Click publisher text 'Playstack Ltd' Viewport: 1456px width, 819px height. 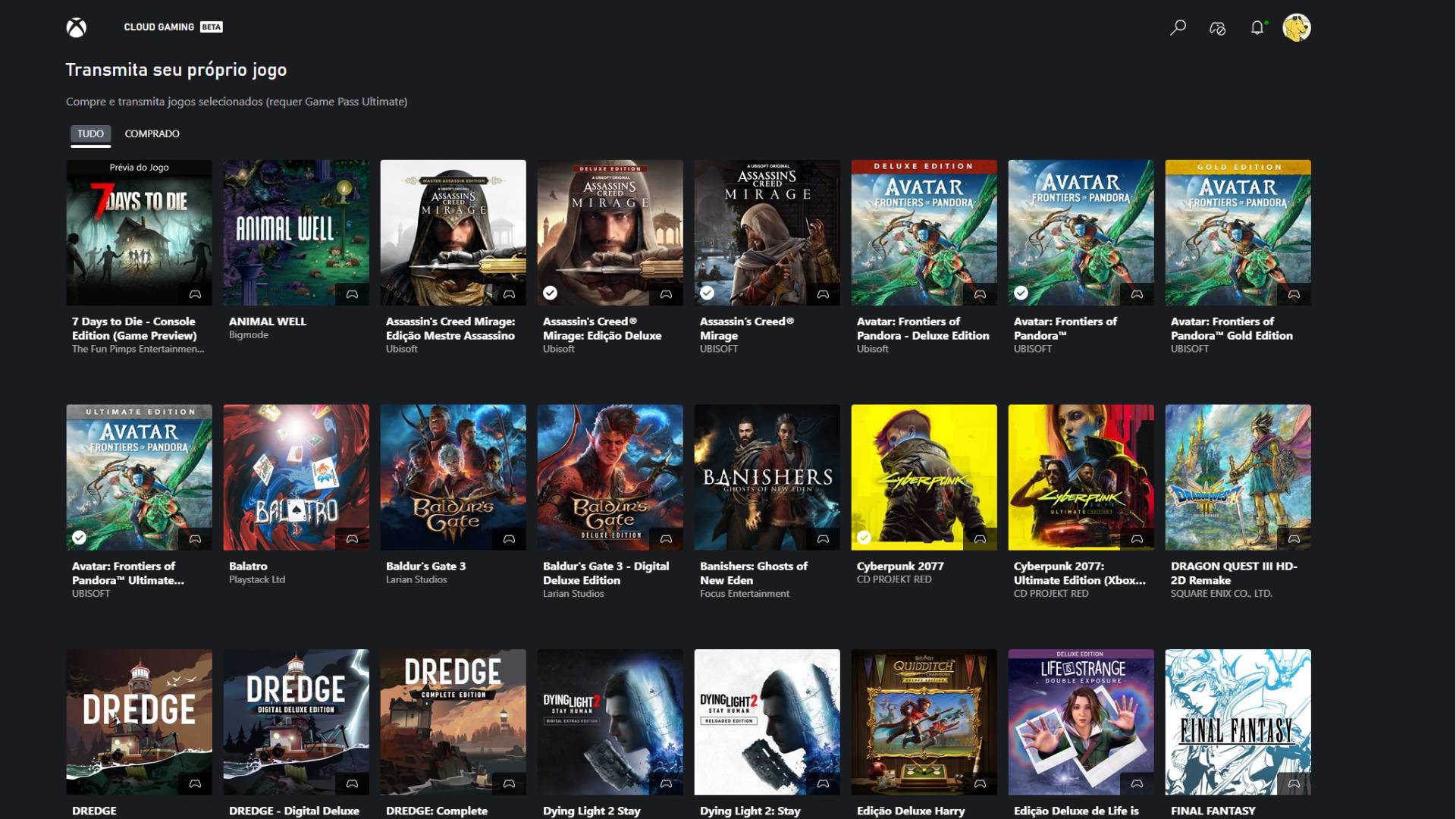coord(257,580)
